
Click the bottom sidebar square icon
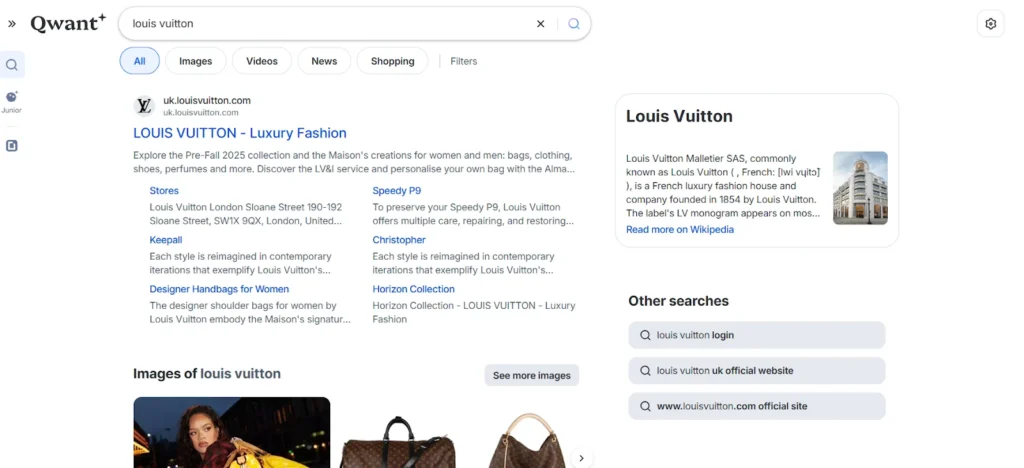pos(12,146)
